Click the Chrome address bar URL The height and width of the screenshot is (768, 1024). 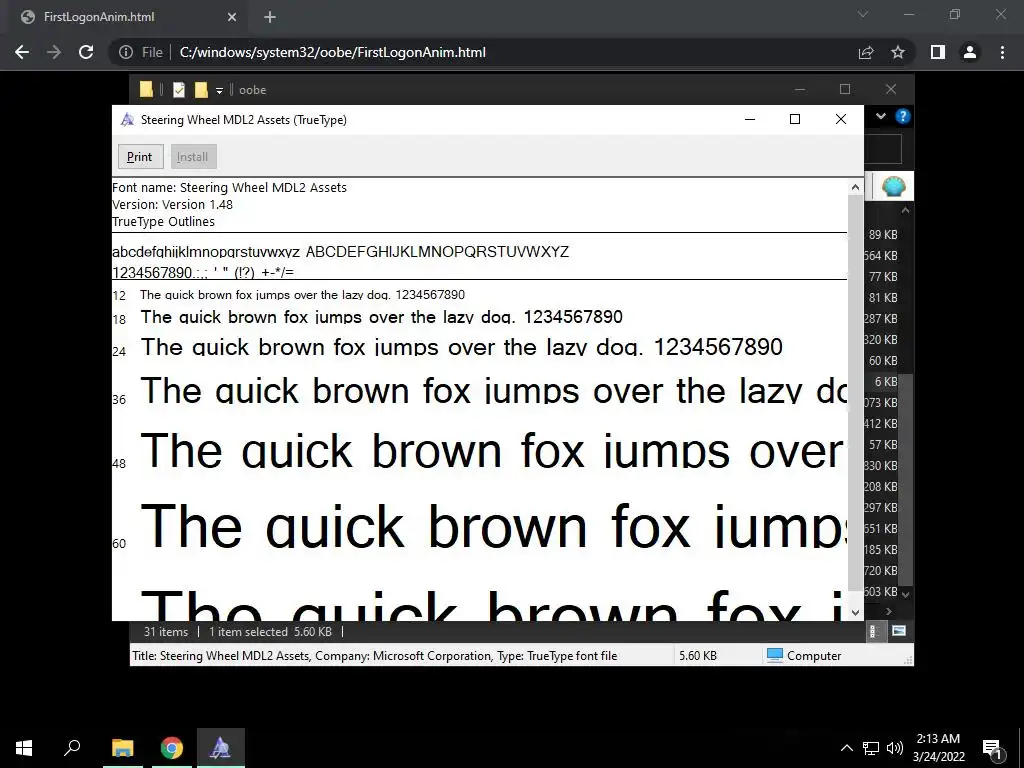click(x=332, y=52)
